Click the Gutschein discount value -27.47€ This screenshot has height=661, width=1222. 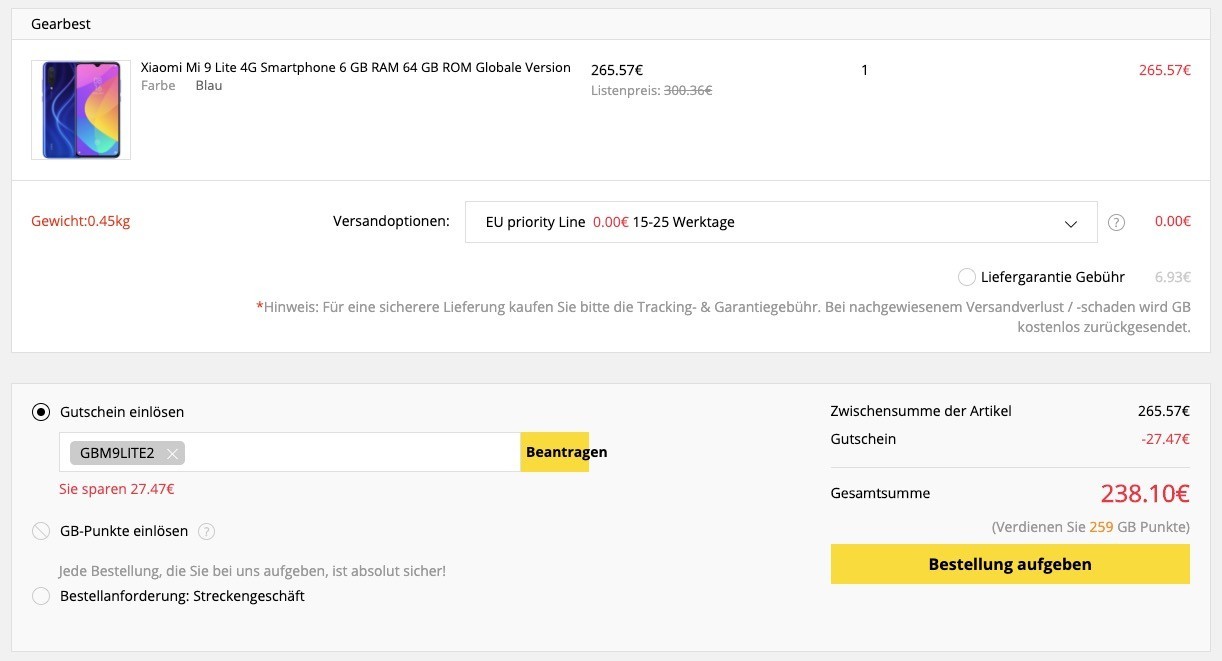point(1165,439)
